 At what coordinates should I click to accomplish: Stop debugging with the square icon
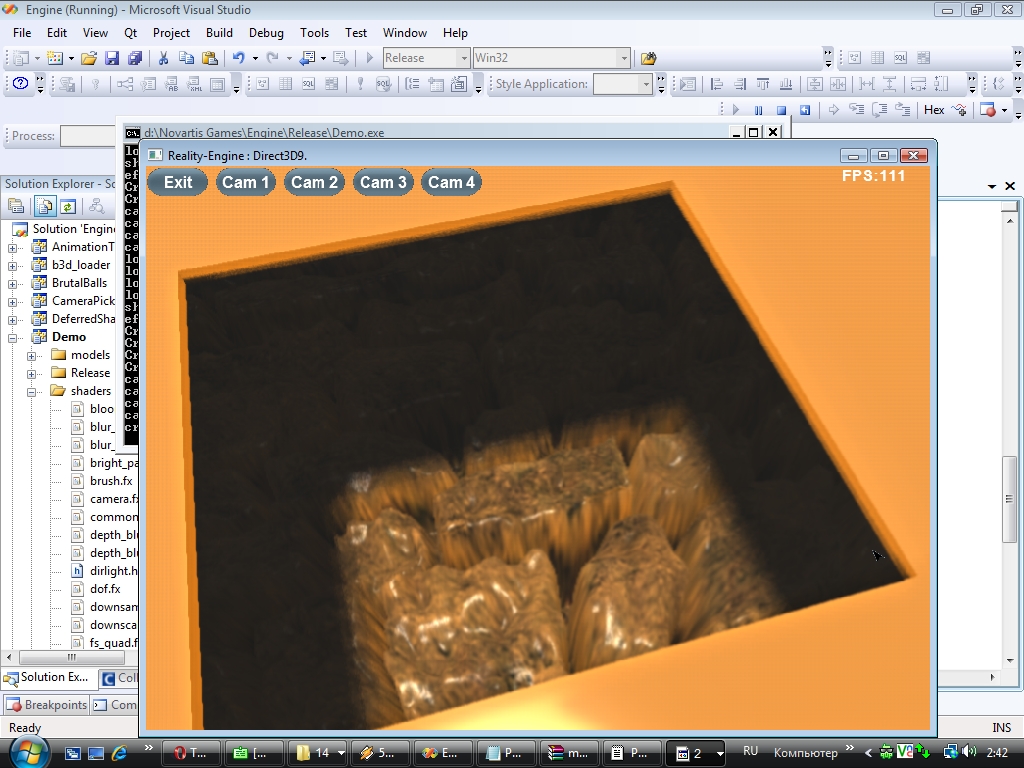781,110
